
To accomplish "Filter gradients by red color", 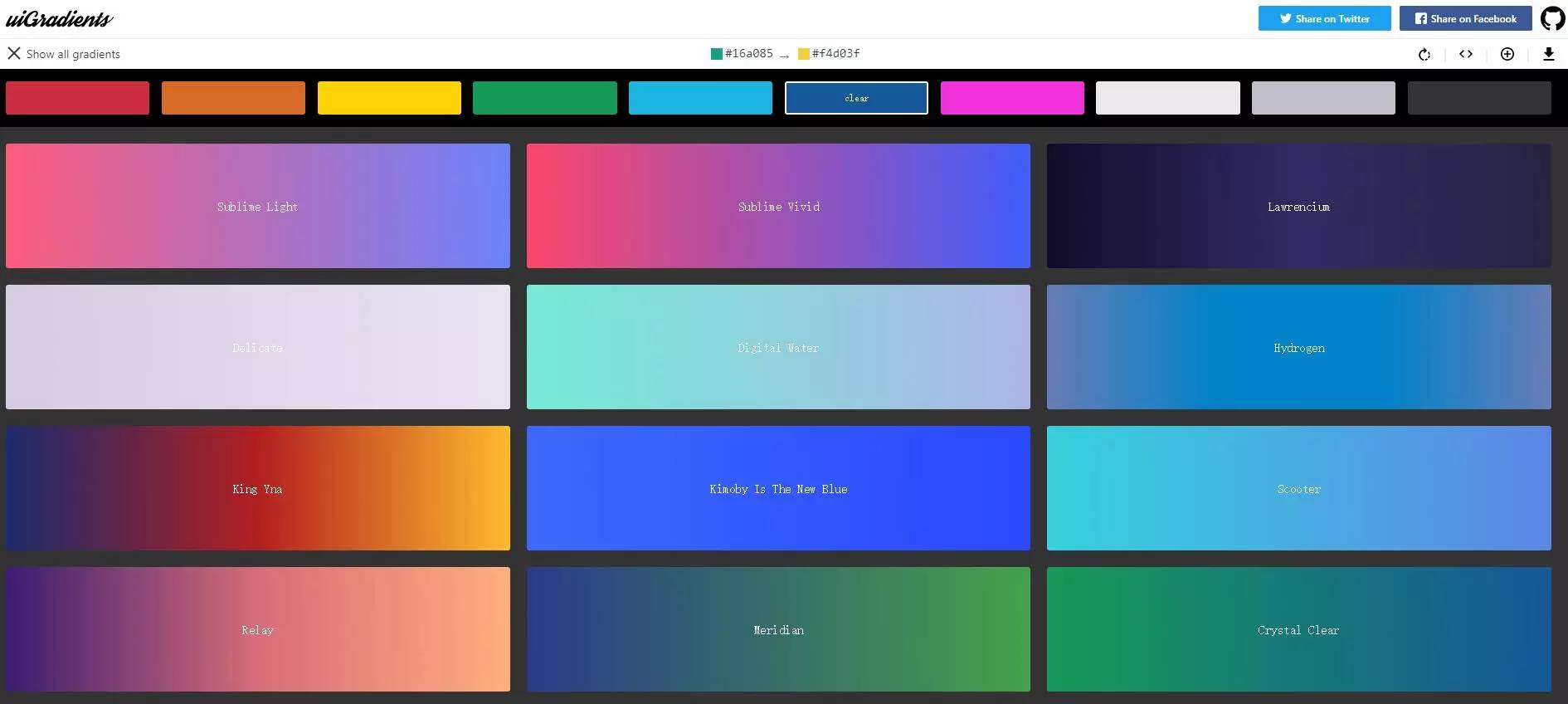I will pyautogui.click(x=77, y=98).
